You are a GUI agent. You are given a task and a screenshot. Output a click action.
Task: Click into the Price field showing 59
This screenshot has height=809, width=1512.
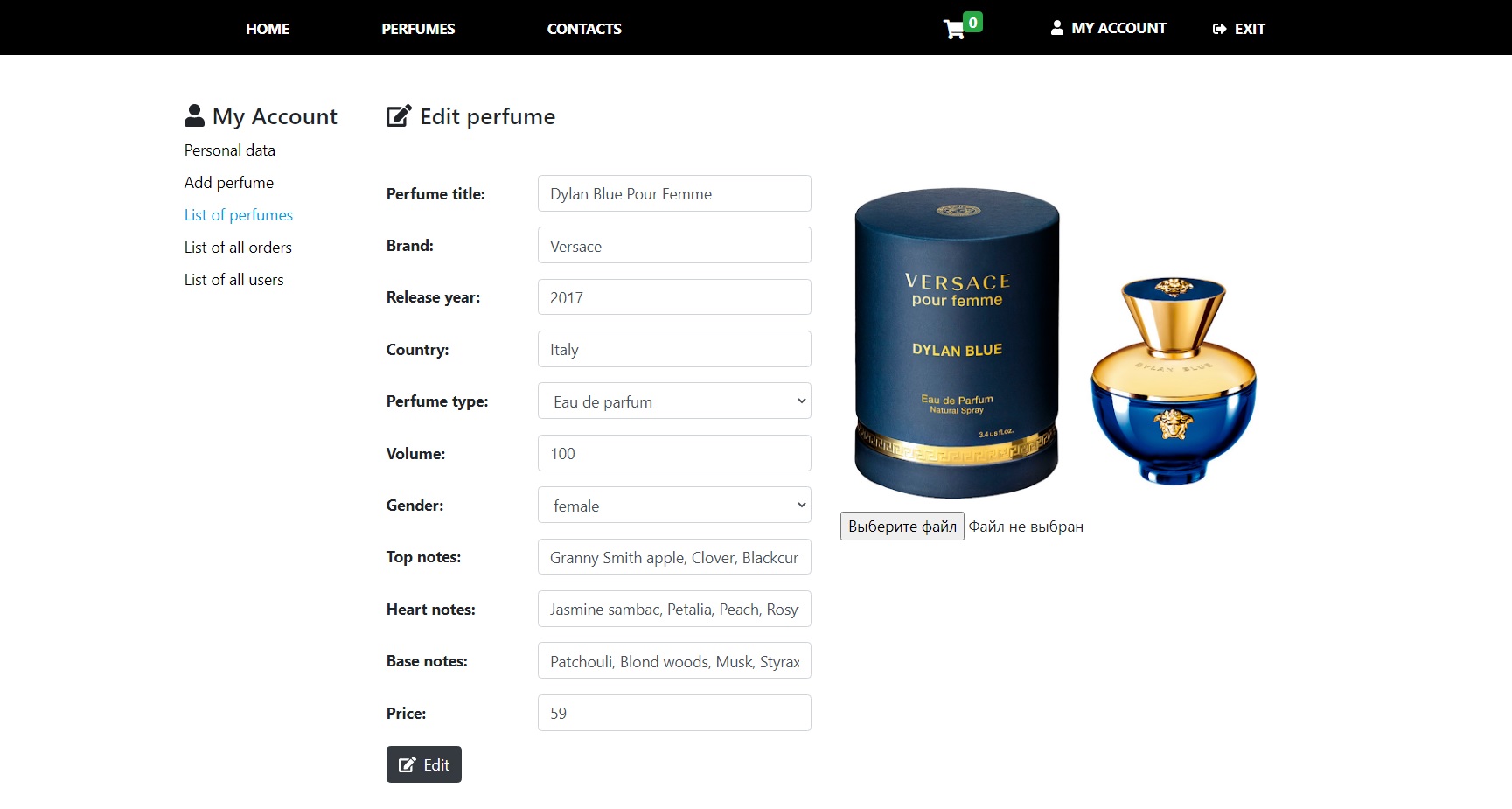click(674, 713)
